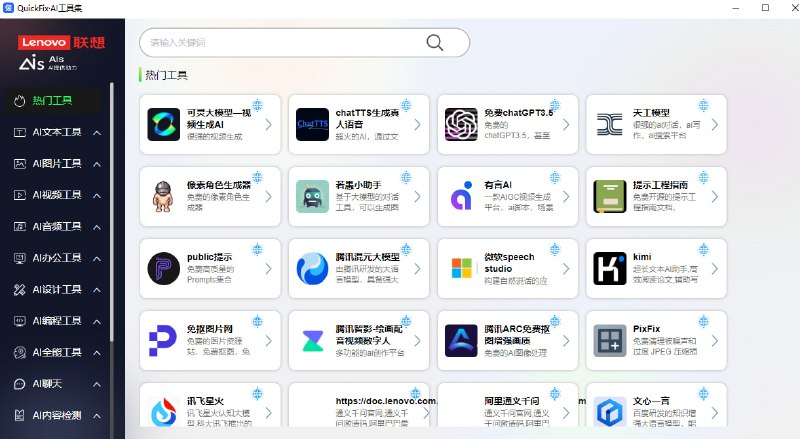The height and width of the screenshot is (439, 800).
Task: Click the 热门工具 section heading
Action: pyautogui.click(x=166, y=76)
